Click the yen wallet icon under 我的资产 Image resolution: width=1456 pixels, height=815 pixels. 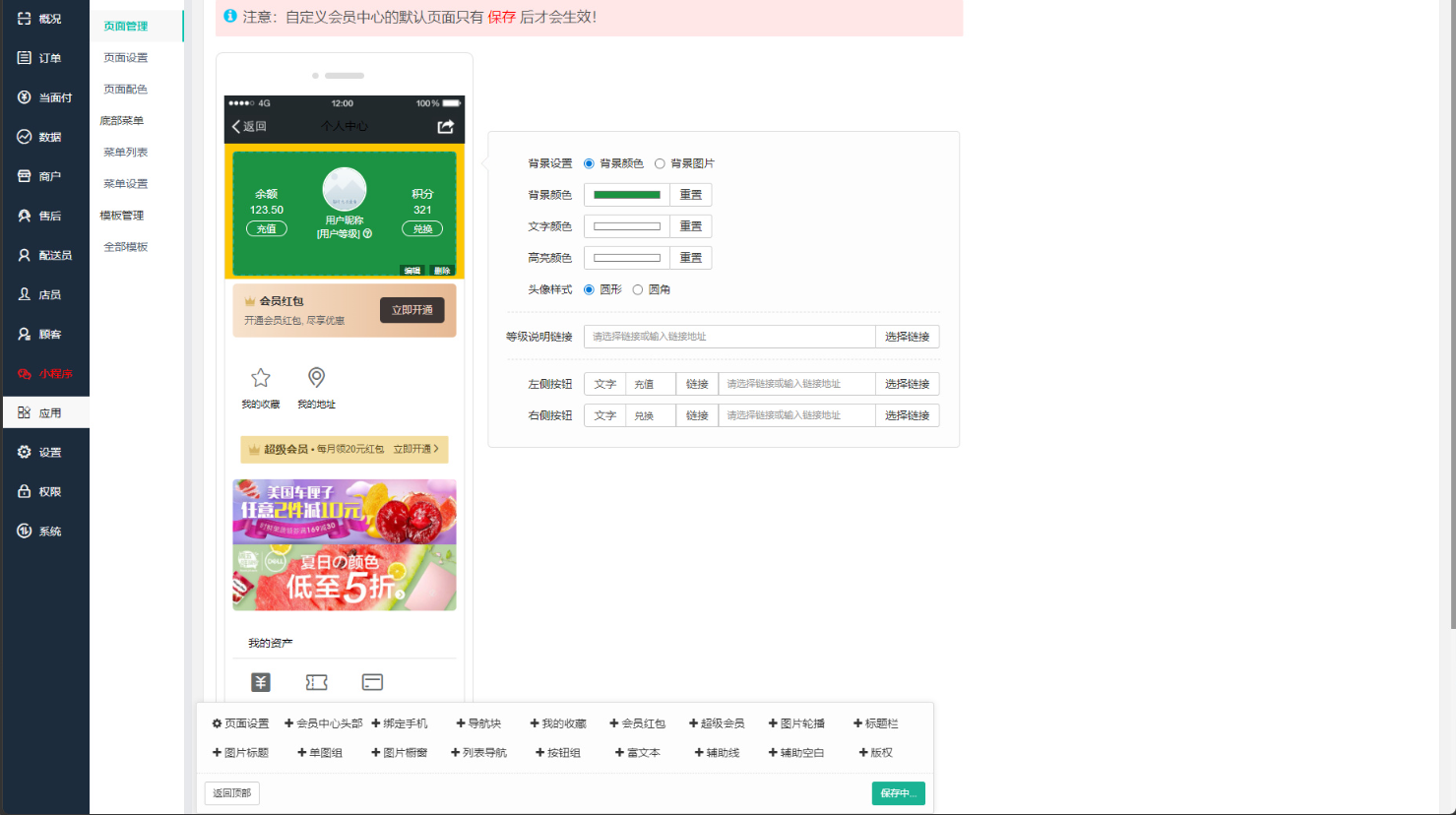point(261,682)
